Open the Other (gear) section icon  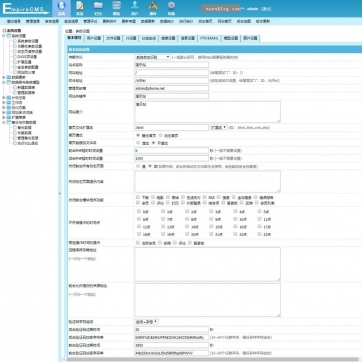pyautogui.click(x=171, y=8)
